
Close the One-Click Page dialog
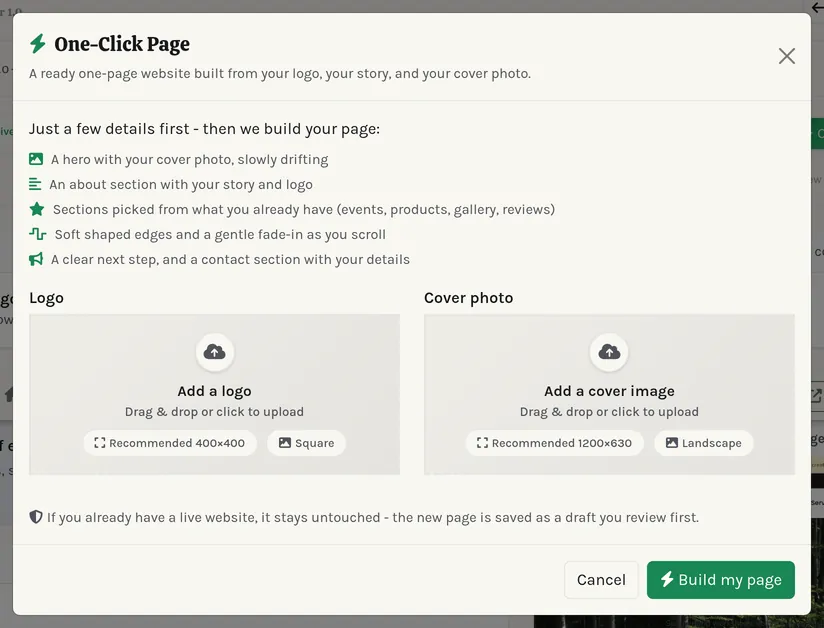[786, 56]
